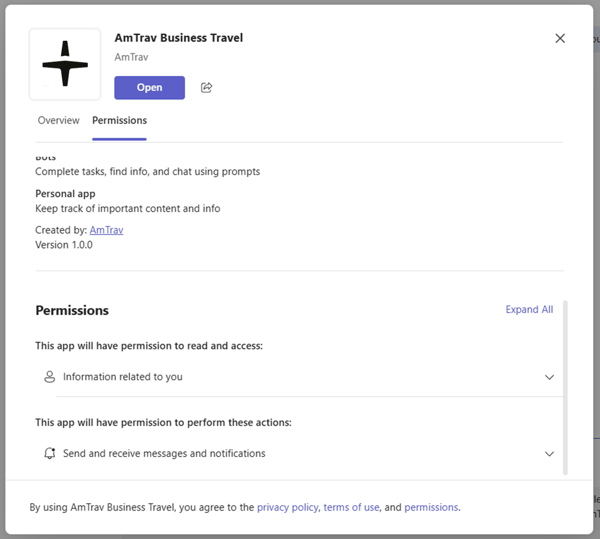Click the share icon beside Open
This screenshot has width=600, height=539.
pos(207,88)
